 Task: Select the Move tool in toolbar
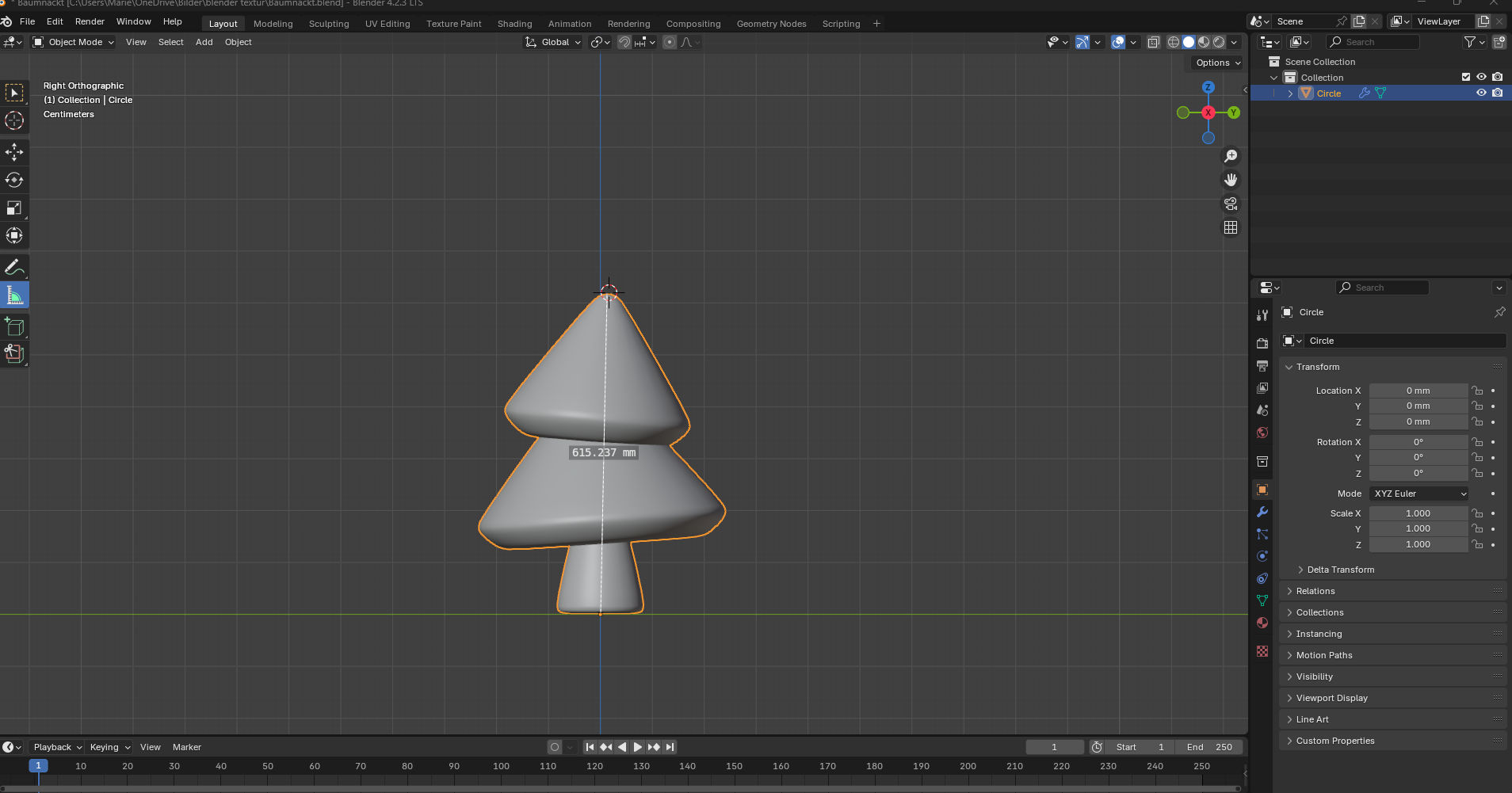point(14,151)
